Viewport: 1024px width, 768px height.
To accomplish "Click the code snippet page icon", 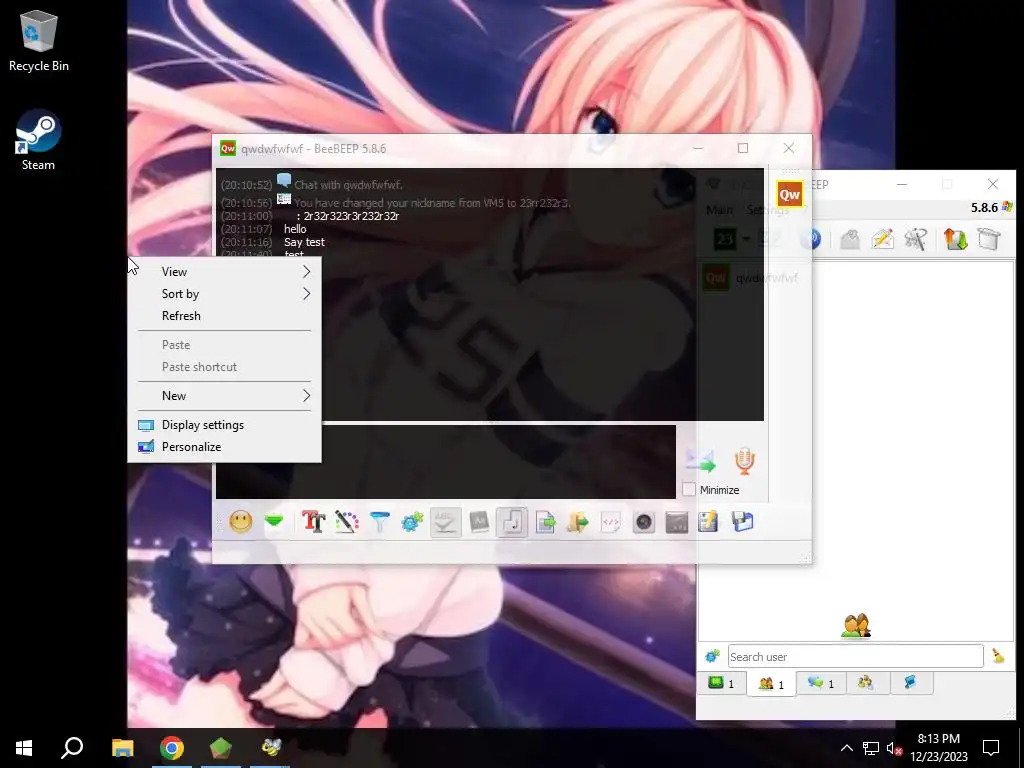I will [611, 522].
